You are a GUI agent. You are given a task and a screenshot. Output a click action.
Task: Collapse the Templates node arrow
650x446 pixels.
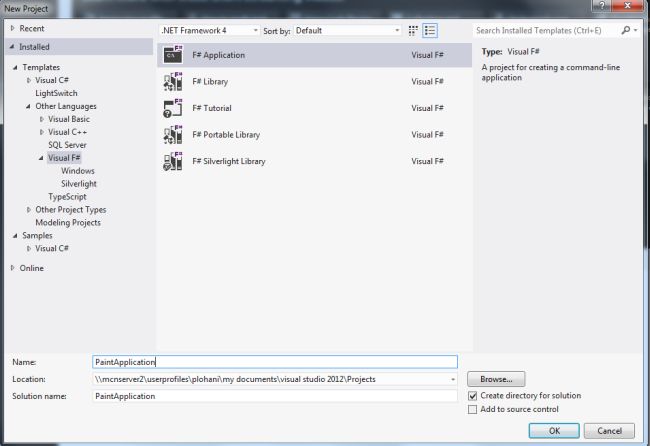tap(15, 68)
